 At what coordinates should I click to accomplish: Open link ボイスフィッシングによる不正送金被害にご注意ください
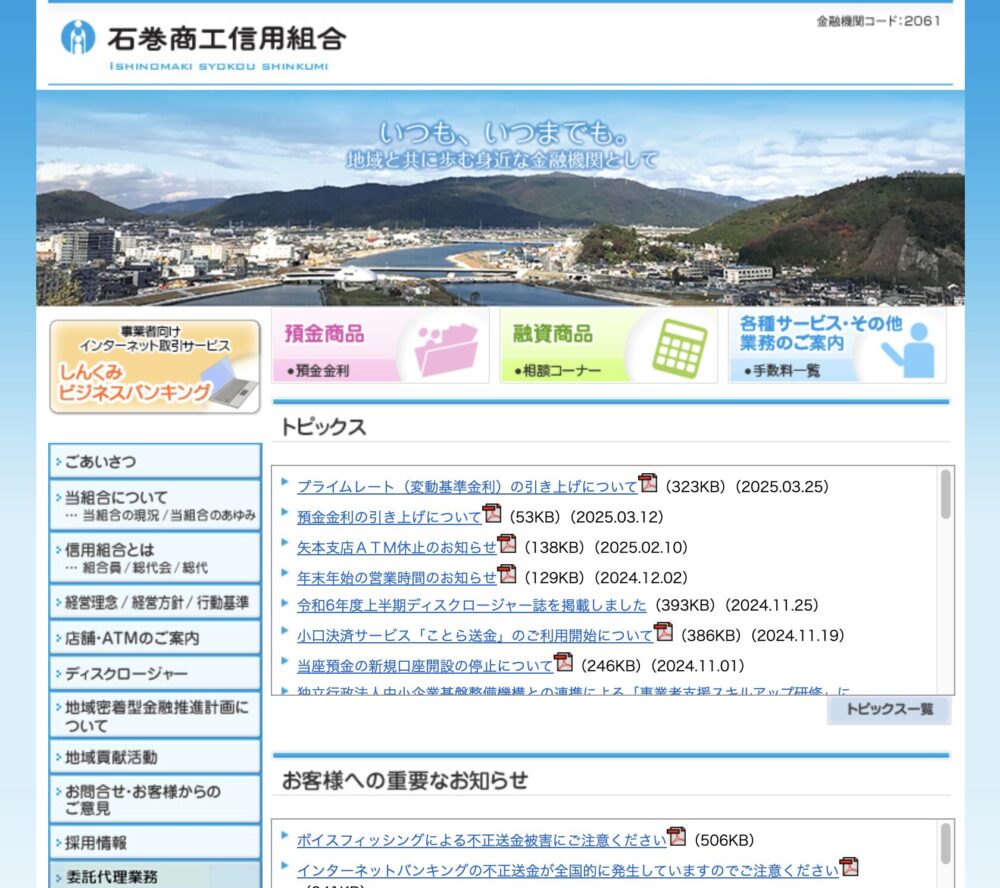[482, 841]
